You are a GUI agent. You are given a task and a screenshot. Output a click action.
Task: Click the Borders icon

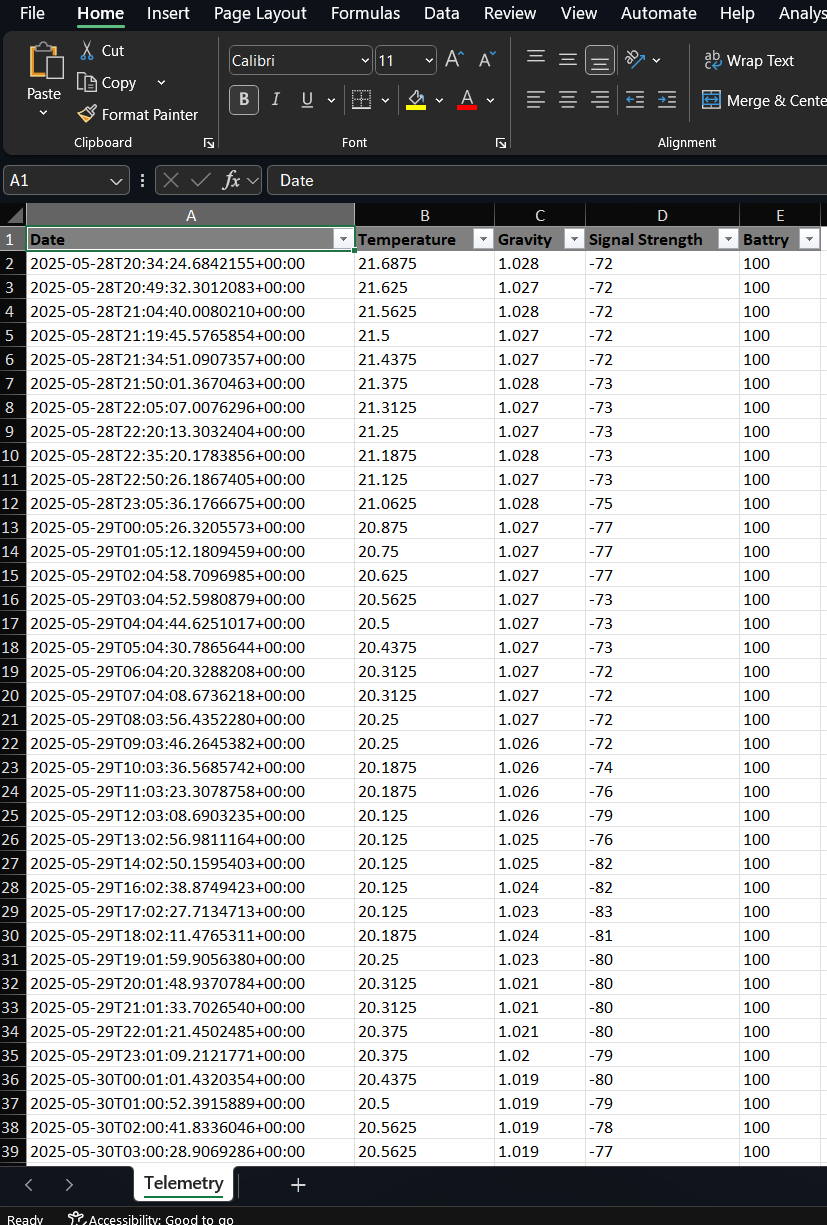coord(361,100)
